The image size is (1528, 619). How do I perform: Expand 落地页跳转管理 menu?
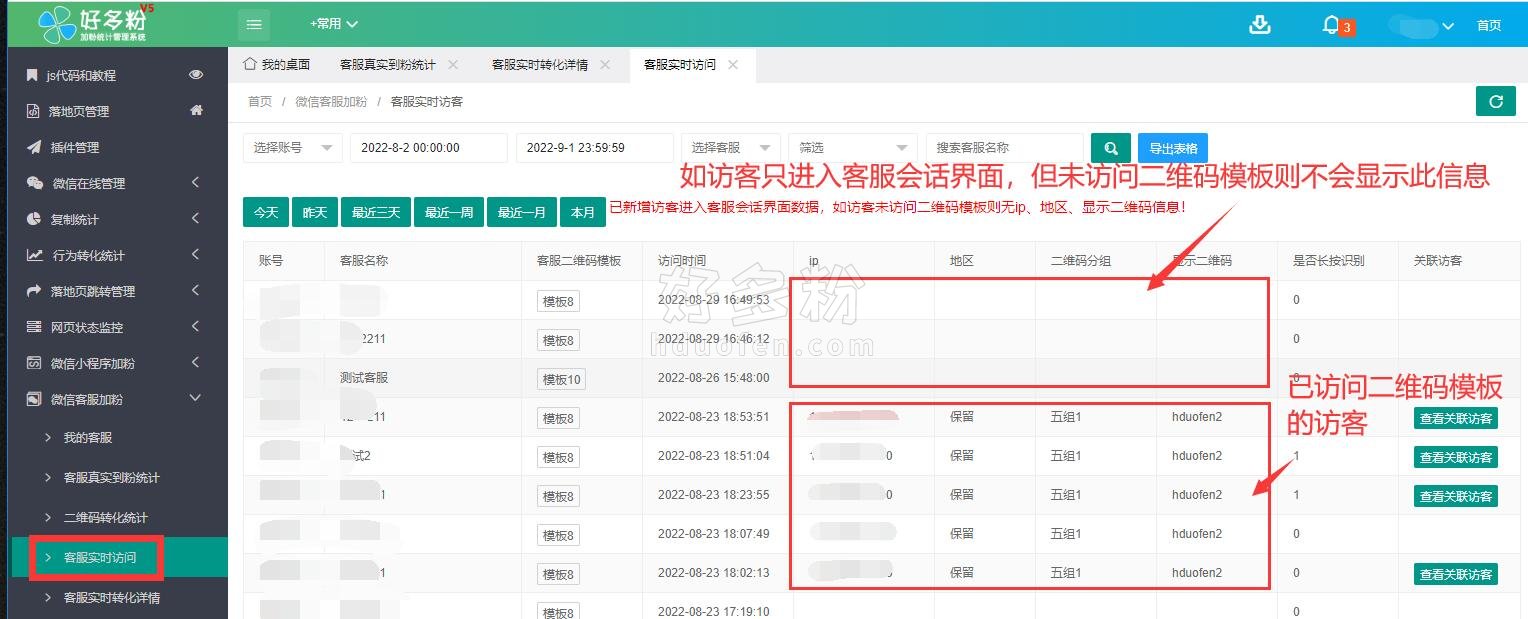tap(195, 291)
